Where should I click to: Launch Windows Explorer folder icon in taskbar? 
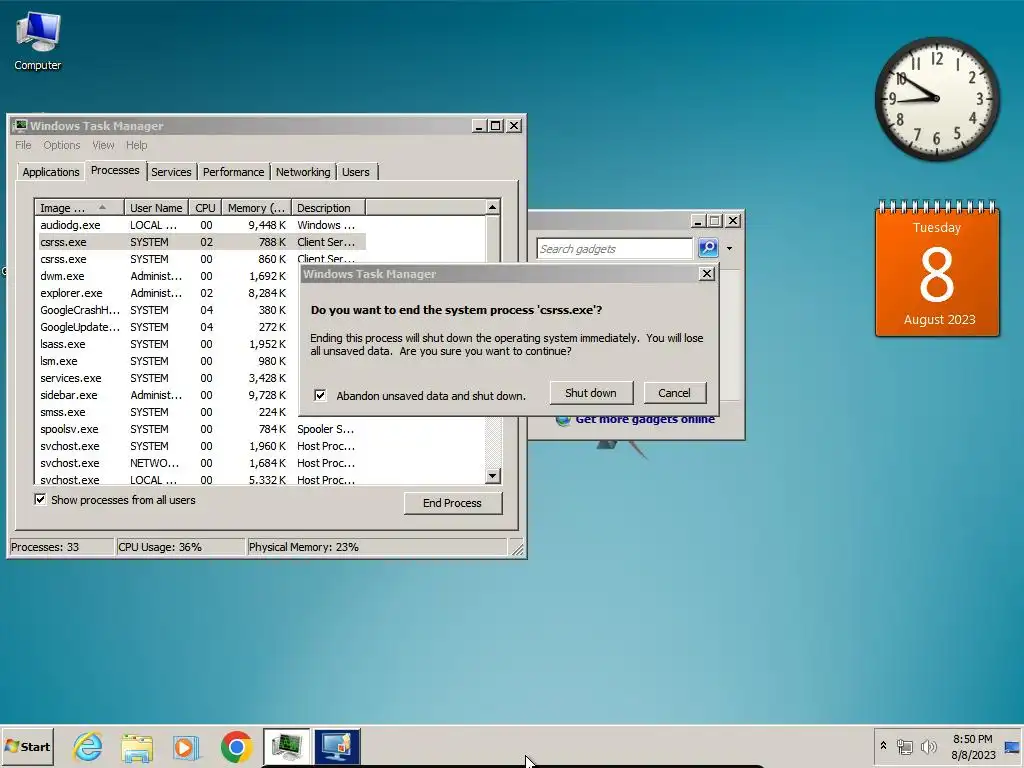[x=136, y=746]
